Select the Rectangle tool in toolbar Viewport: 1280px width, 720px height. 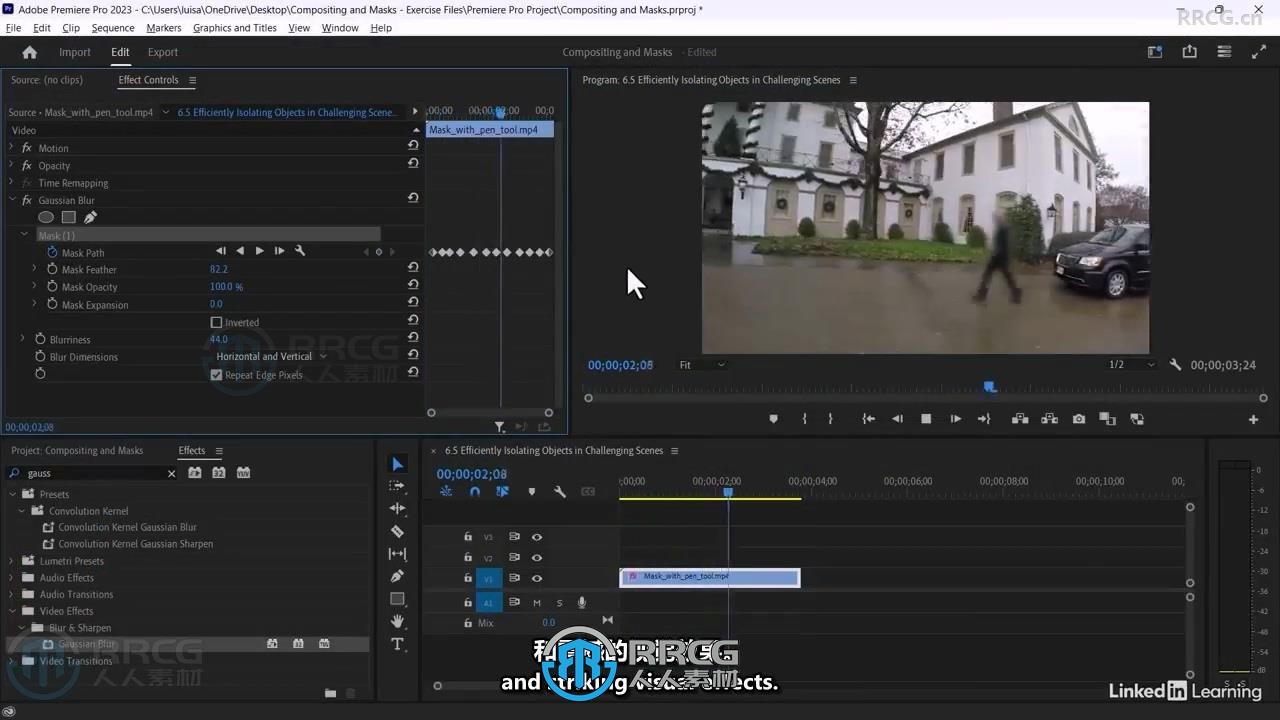click(397, 599)
